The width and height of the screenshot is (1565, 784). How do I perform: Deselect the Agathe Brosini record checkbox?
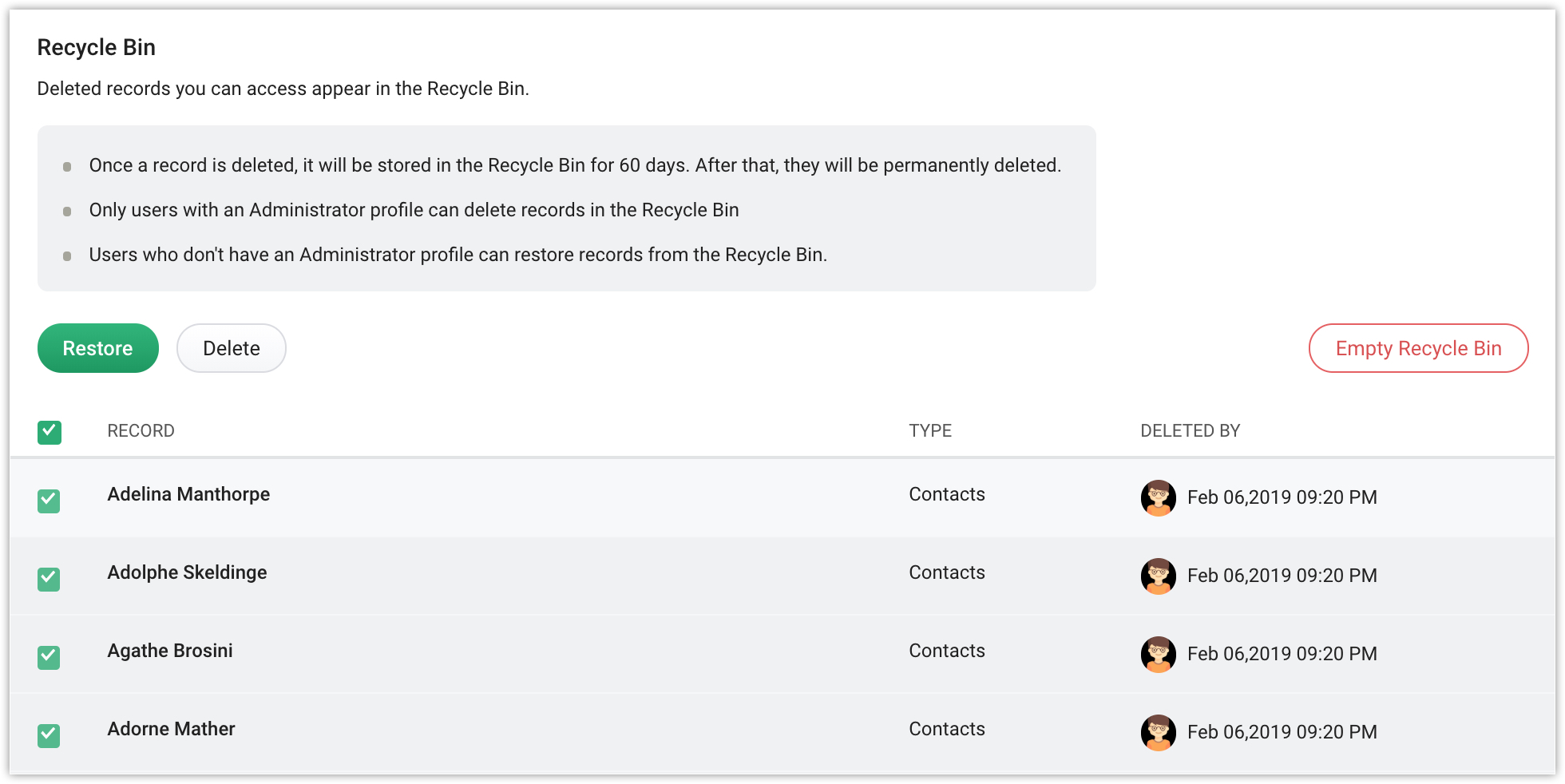[x=50, y=657]
